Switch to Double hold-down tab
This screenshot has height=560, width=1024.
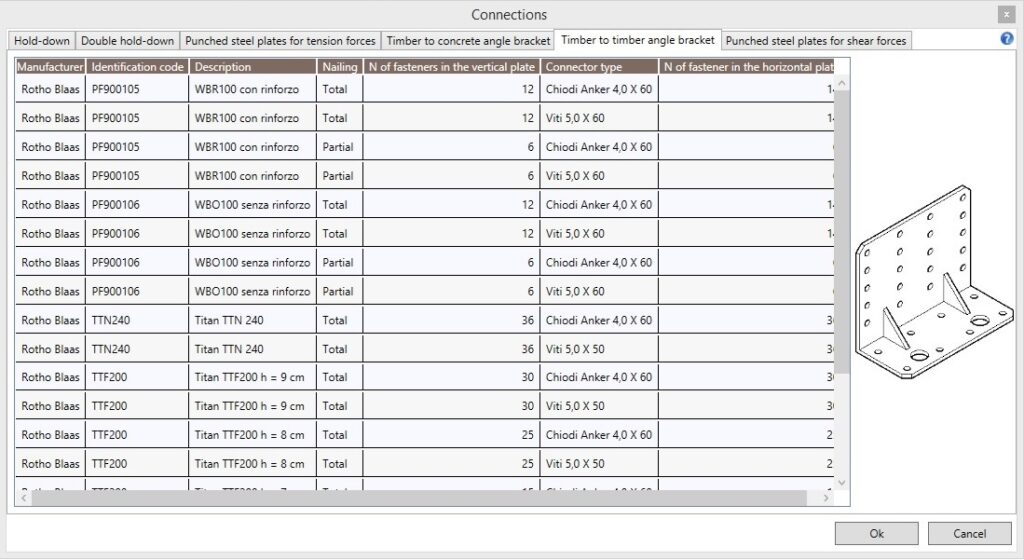coord(127,41)
